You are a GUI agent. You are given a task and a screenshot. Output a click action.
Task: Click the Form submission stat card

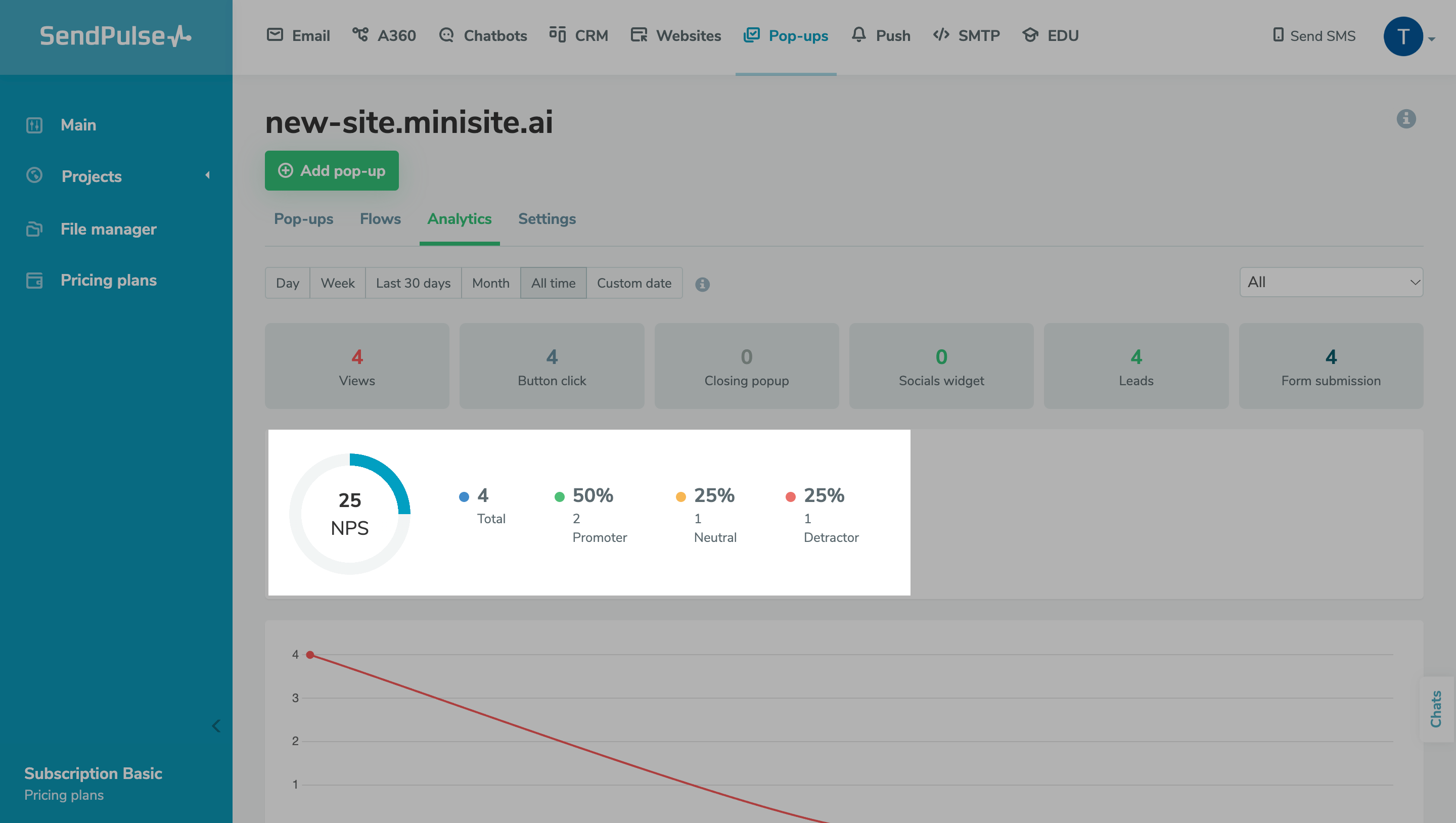coord(1331,365)
